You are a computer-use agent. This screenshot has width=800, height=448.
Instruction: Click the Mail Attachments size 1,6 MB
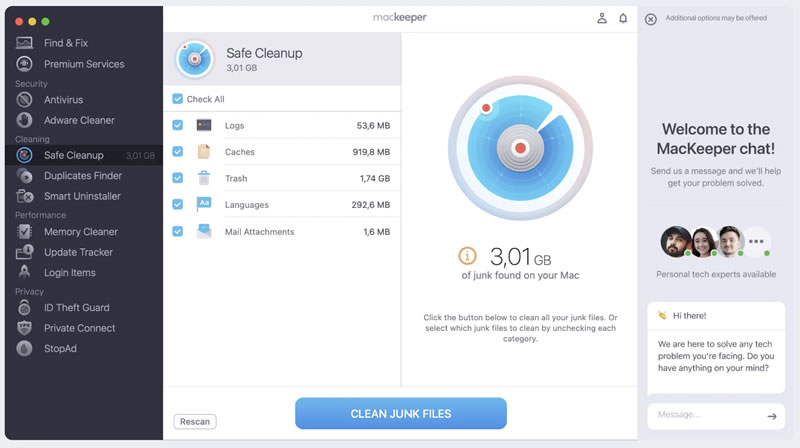377,232
